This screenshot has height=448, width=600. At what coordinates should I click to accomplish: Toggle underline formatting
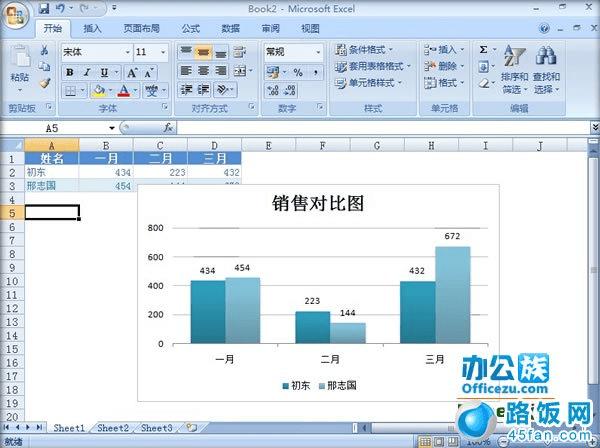click(104, 72)
